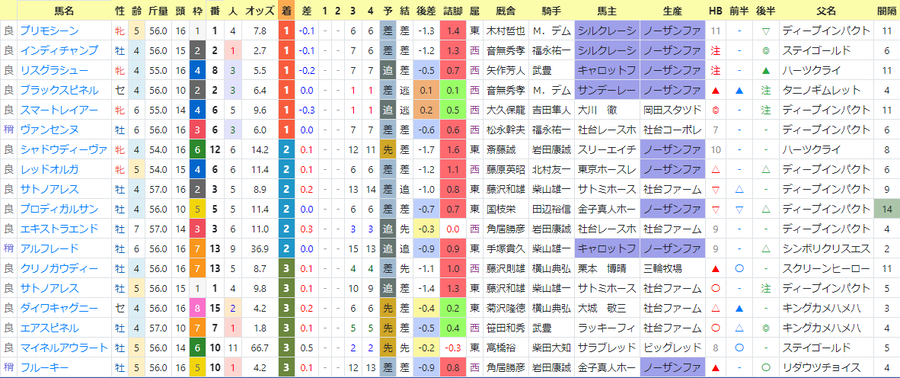Click the orange 着 column header
This screenshot has height=378, width=900.
click(286, 11)
